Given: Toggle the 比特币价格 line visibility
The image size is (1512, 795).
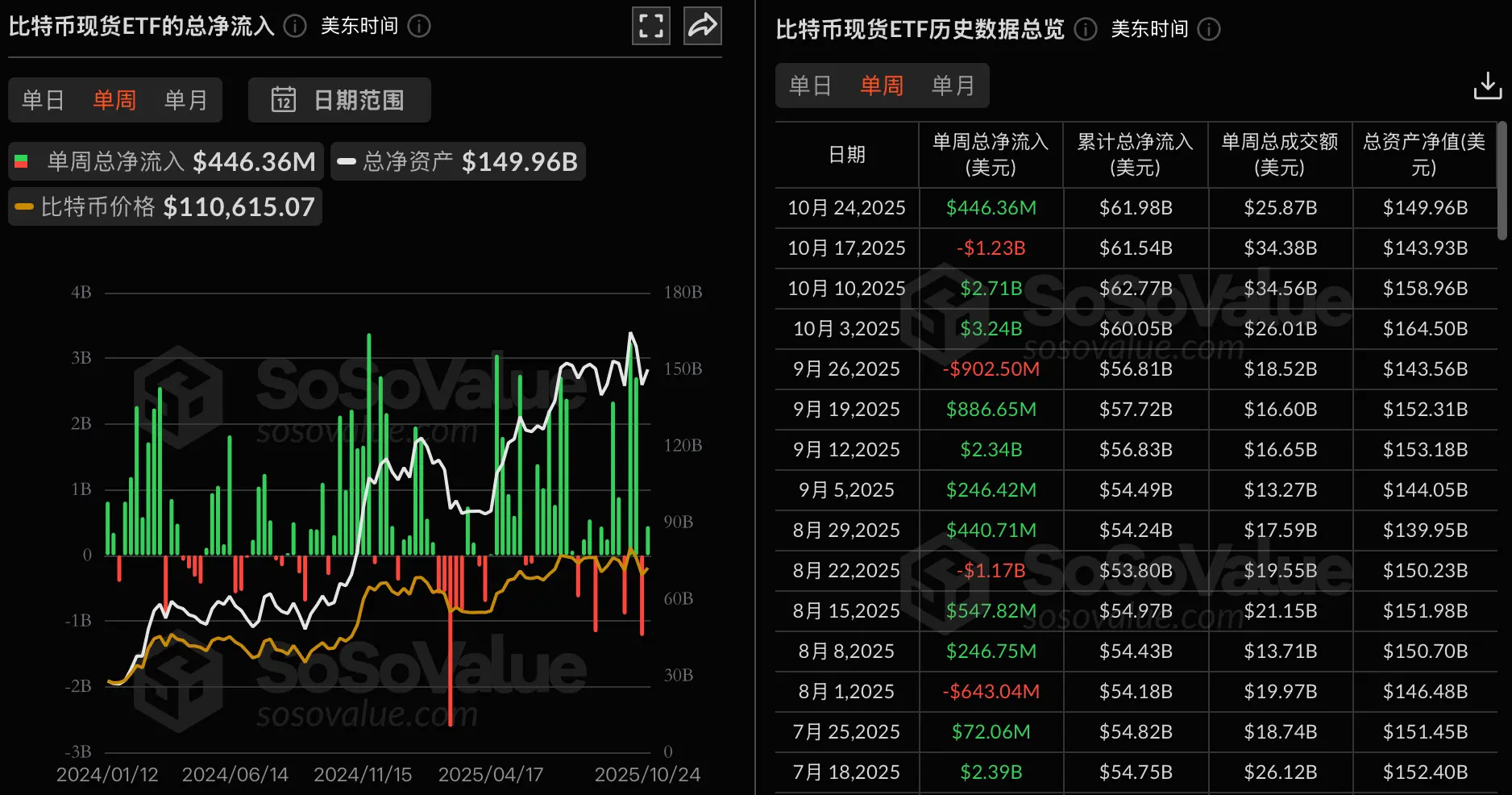Looking at the screenshot, I should tap(161, 206).
